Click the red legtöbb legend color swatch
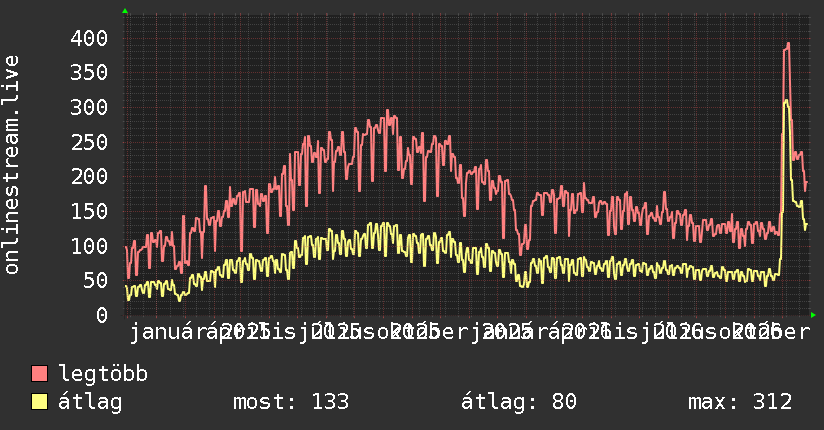Viewport: 824px width, 430px height. coord(39,373)
